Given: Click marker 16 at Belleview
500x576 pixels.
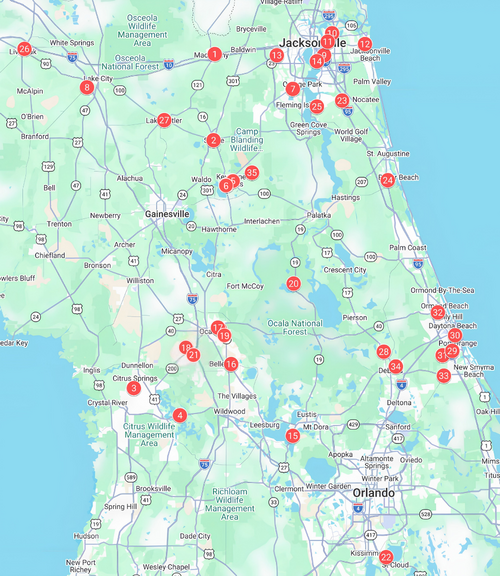Looking at the screenshot, I should 231,364.
